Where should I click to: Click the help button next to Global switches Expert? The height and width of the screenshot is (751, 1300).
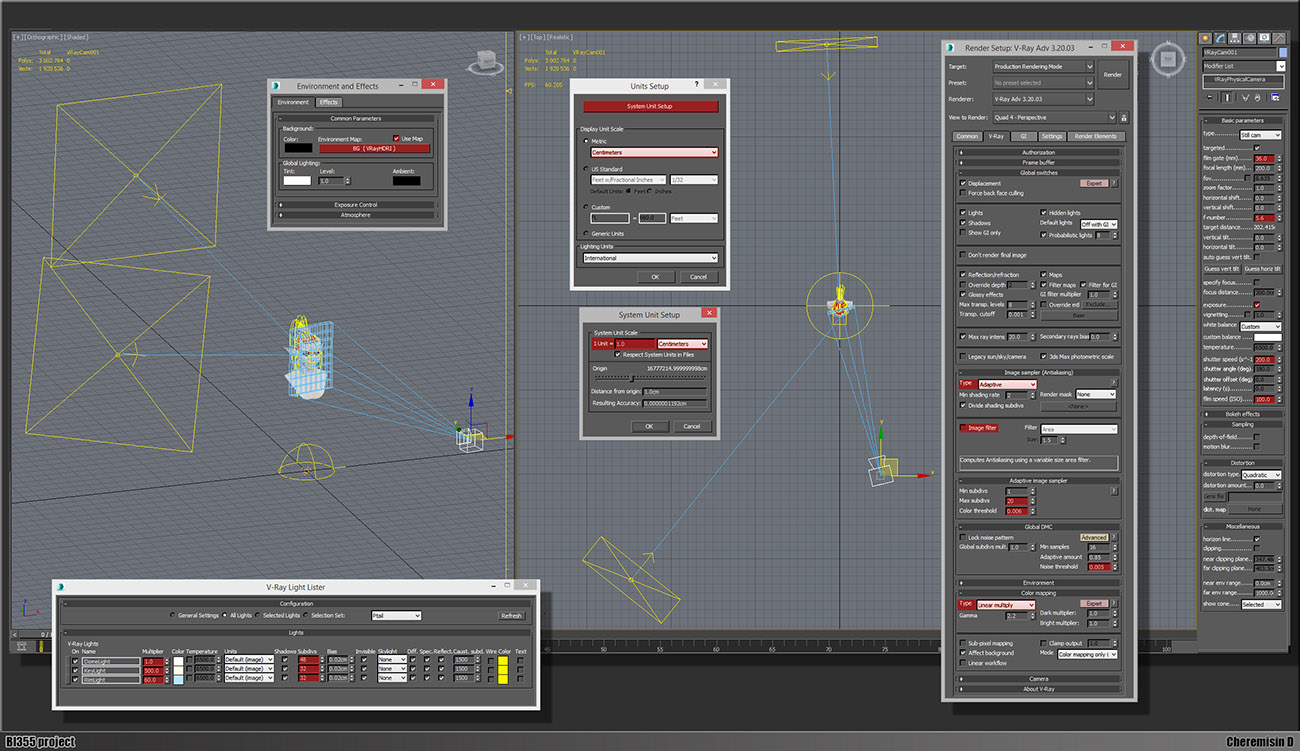coord(1114,183)
